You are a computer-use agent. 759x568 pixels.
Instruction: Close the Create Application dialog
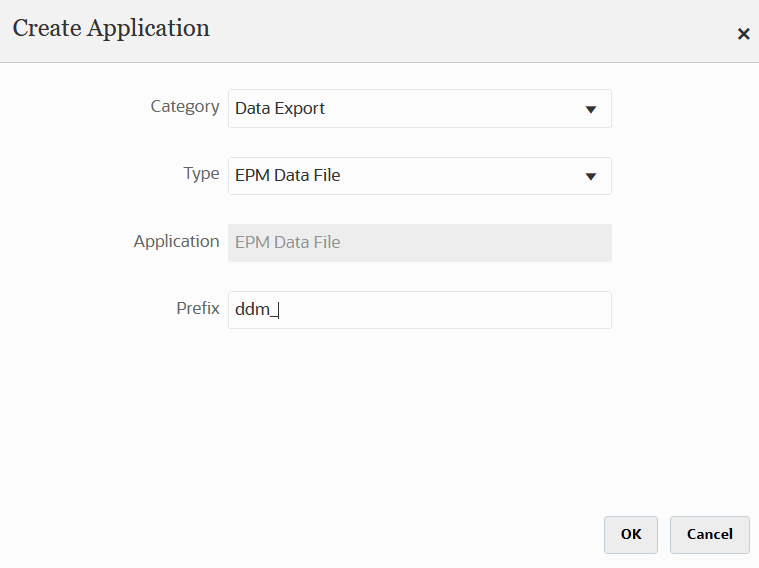coord(743,34)
